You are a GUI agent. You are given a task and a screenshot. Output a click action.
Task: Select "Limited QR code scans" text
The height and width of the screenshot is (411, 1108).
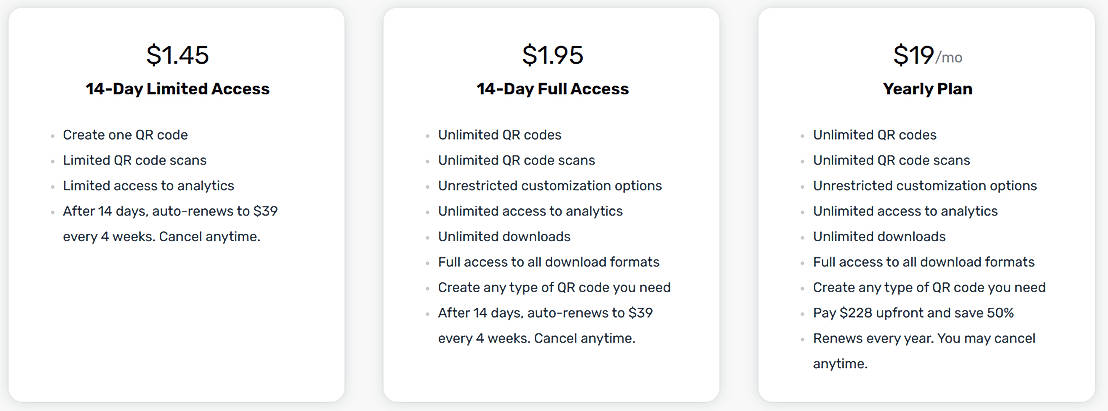tap(135, 160)
